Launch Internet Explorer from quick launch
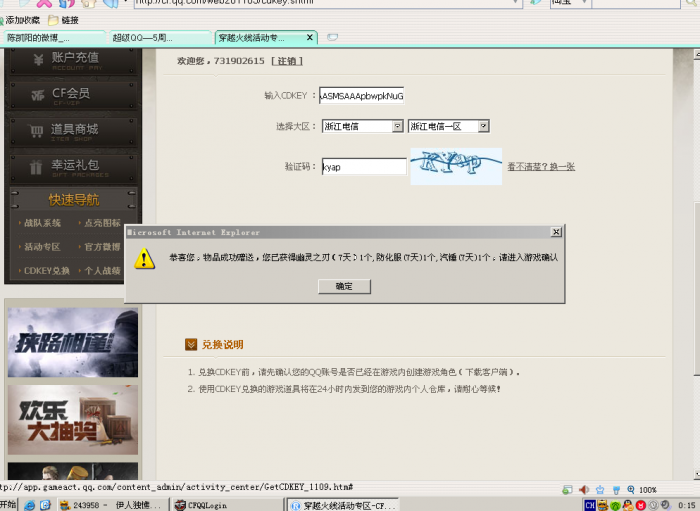Screen dimensions: 700x511 pyautogui.click(x=29, y=505)
